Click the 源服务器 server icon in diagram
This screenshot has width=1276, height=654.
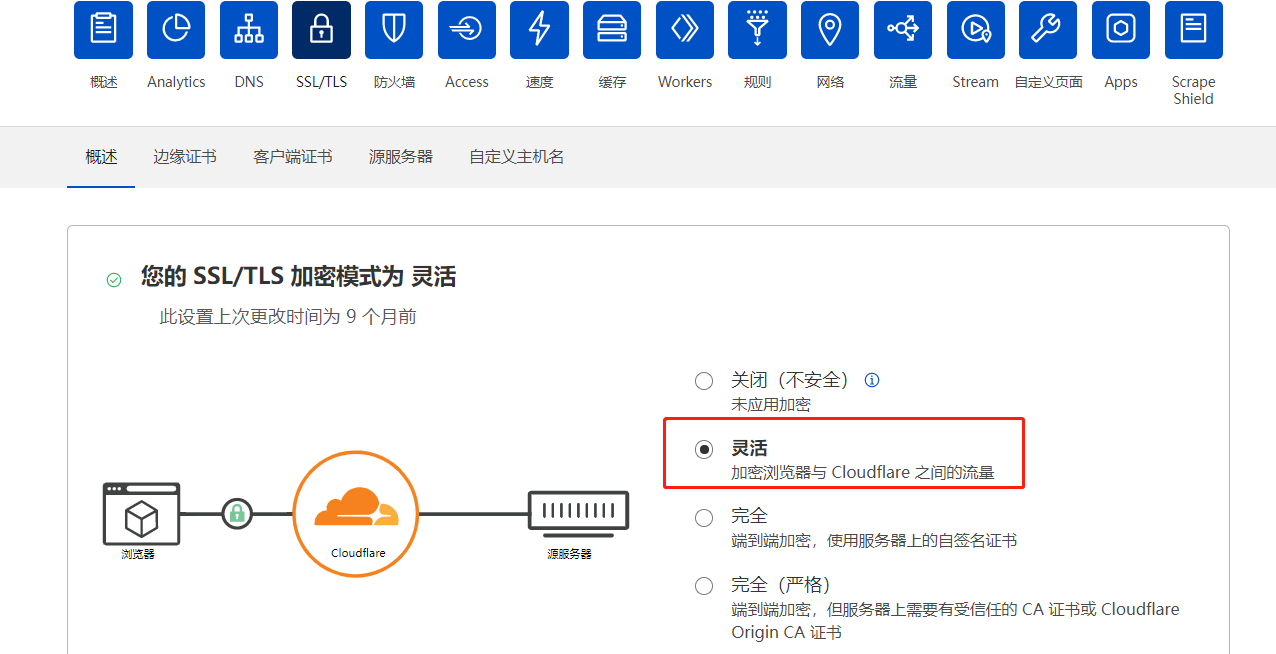[578, 513]
